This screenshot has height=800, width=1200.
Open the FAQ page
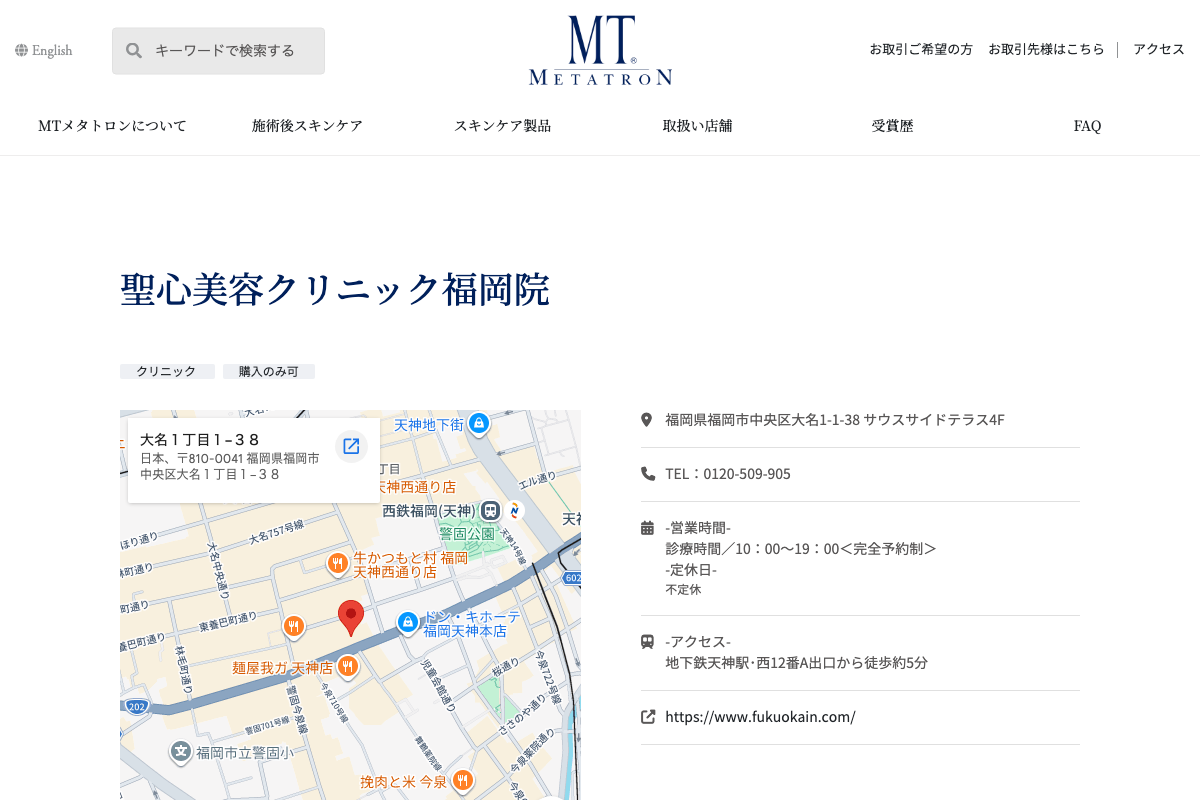1087,126
